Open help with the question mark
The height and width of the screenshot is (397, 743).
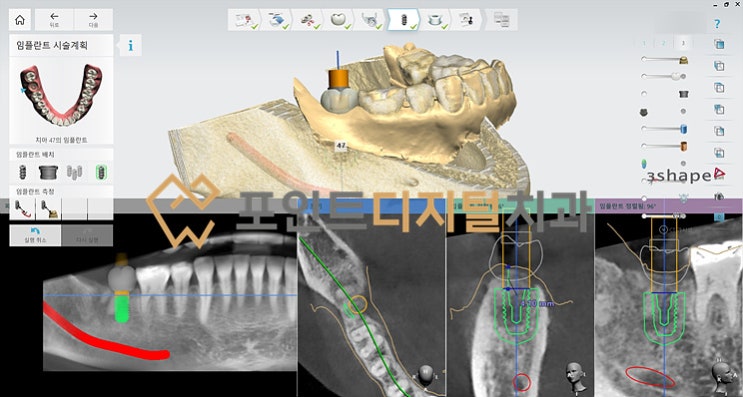[717, 24]
